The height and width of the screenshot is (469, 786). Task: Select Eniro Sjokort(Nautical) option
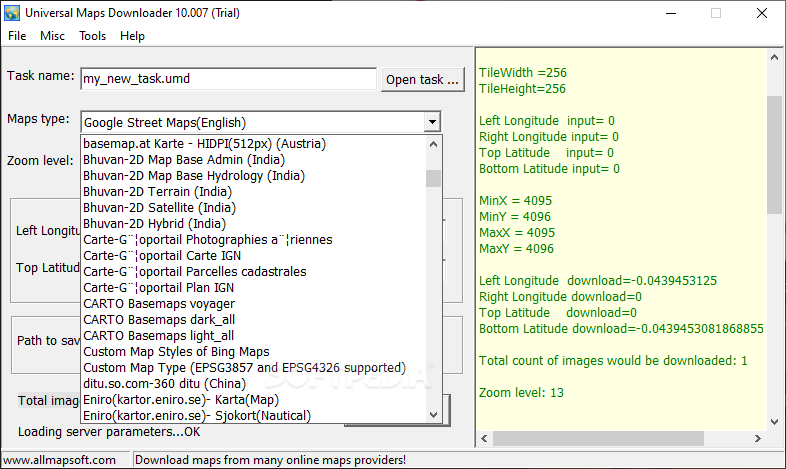(253, 415)
